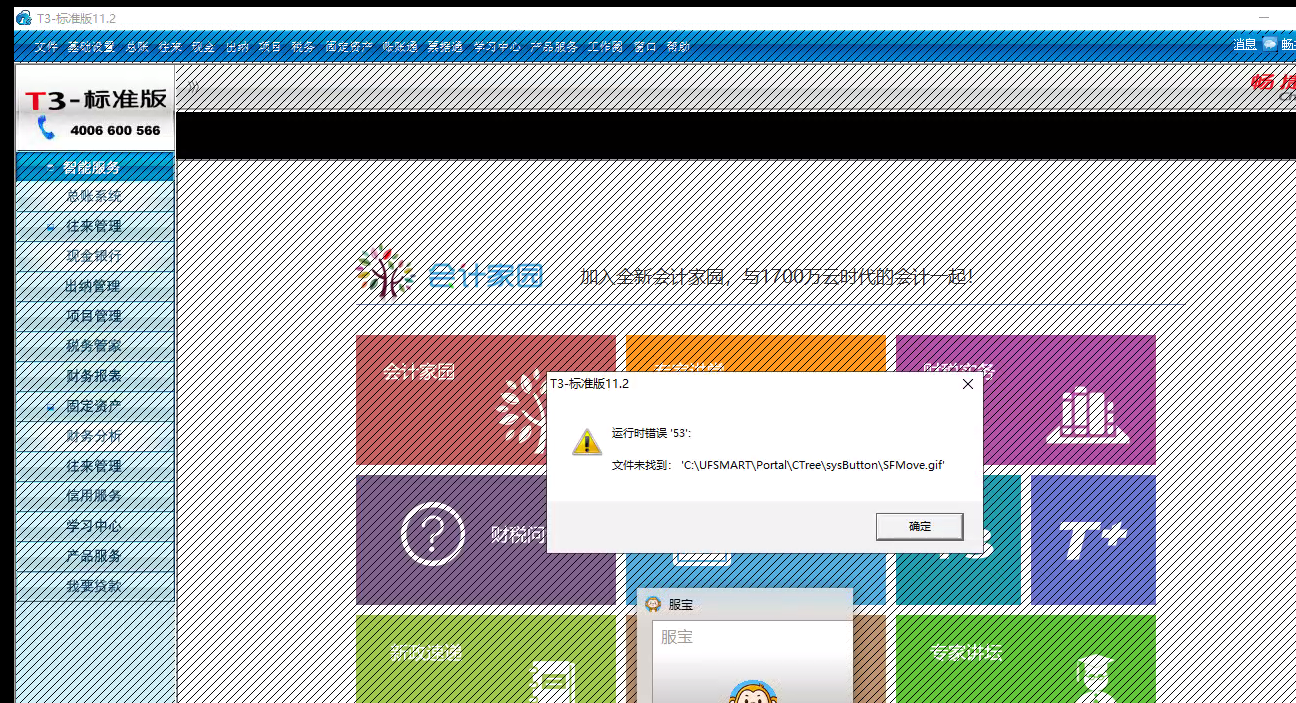Open the T+ tile

1093,539
